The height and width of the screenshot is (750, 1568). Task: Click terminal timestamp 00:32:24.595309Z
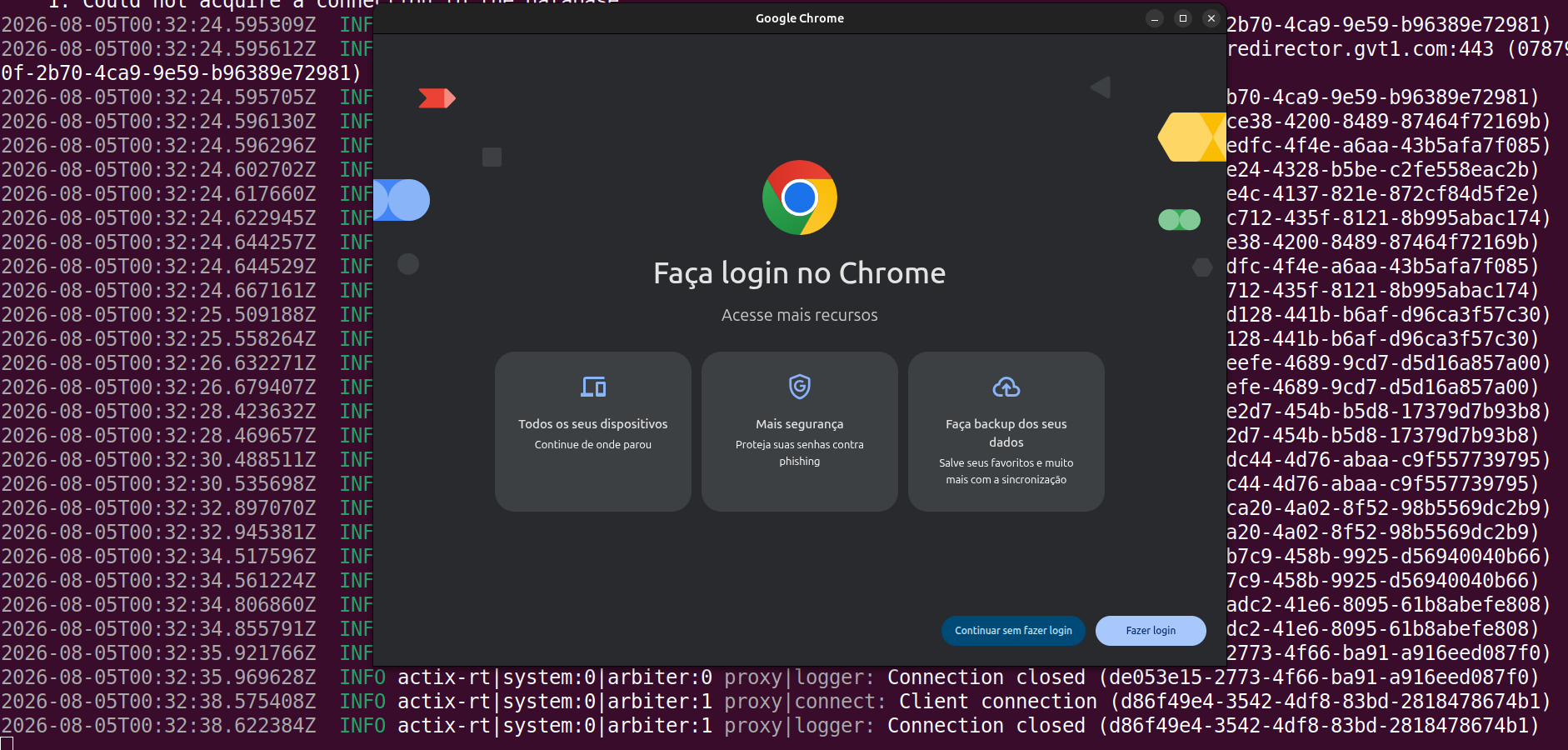(158, 25)
